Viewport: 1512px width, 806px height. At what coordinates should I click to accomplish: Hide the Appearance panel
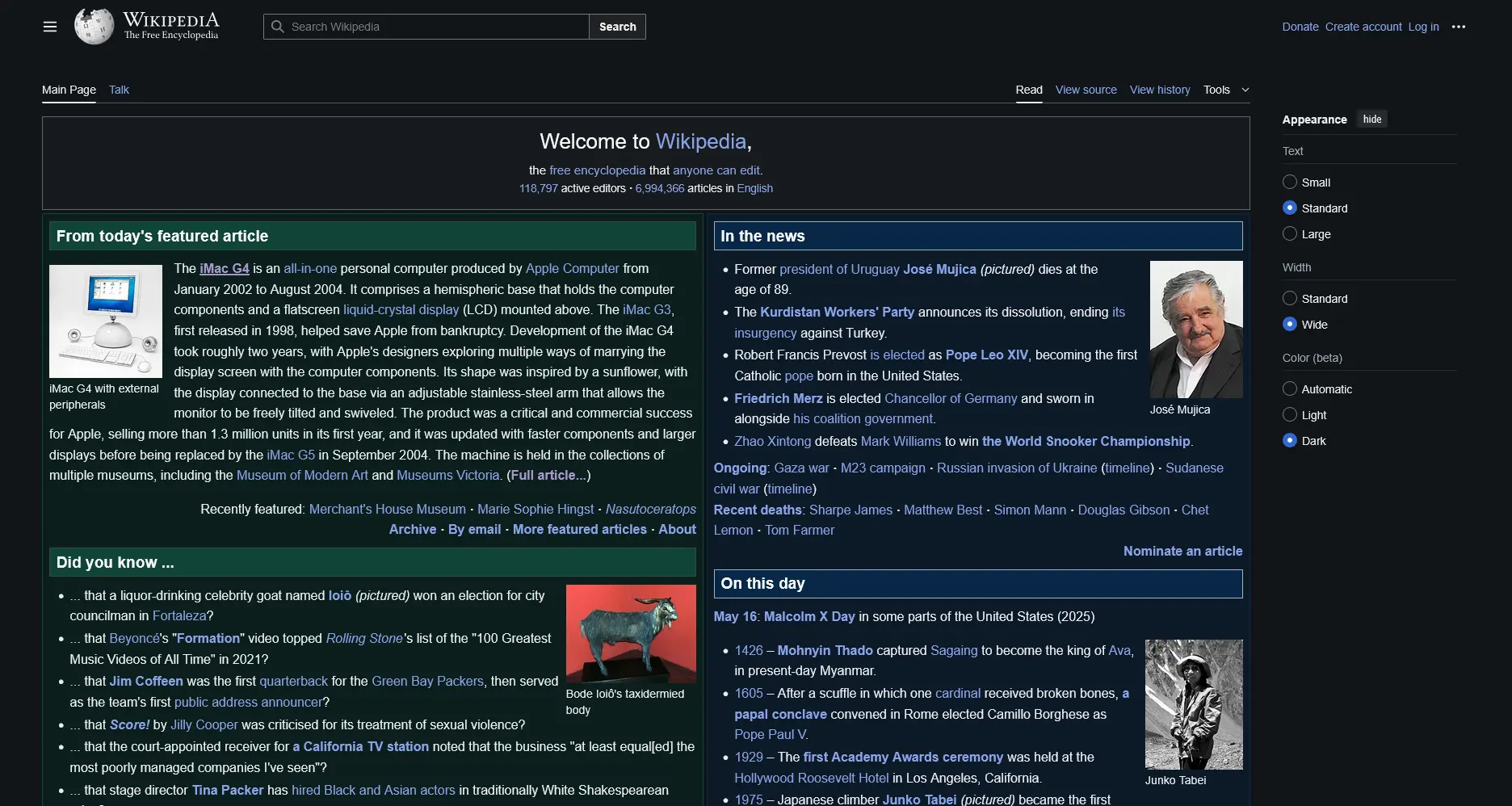1372,119
